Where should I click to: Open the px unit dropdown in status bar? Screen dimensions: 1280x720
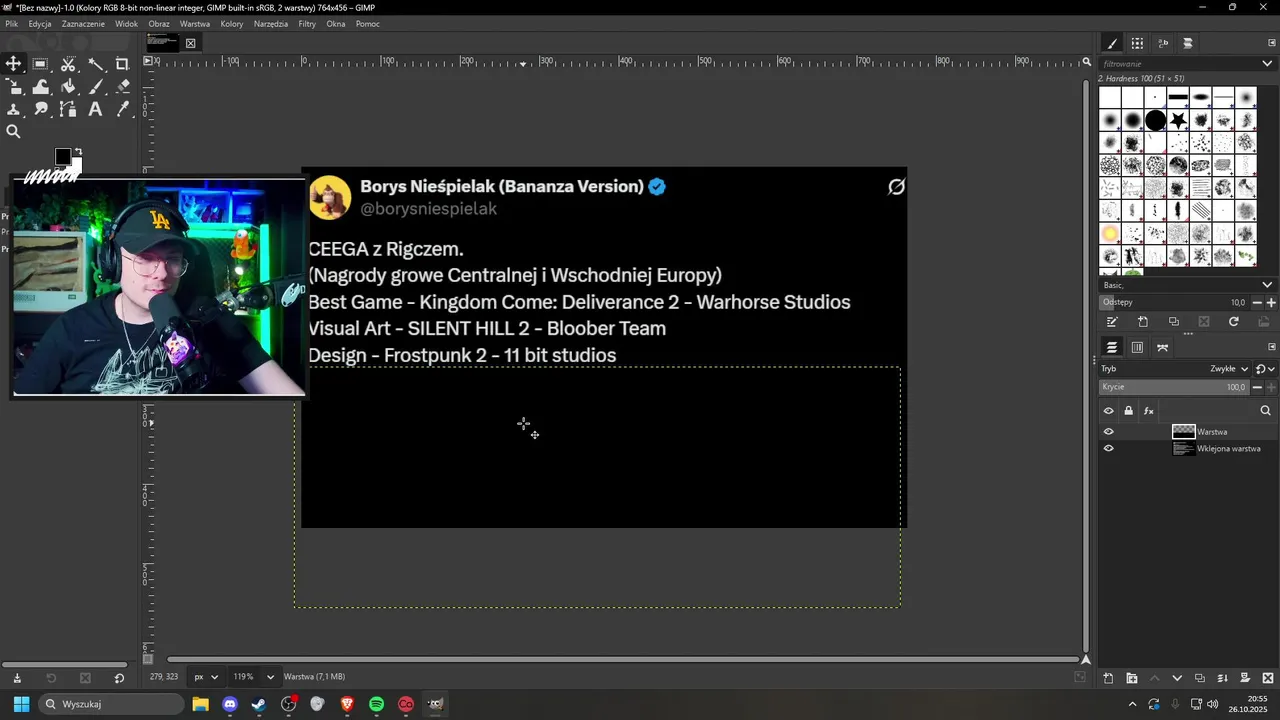pyautogui.click(x=205, y=677)
